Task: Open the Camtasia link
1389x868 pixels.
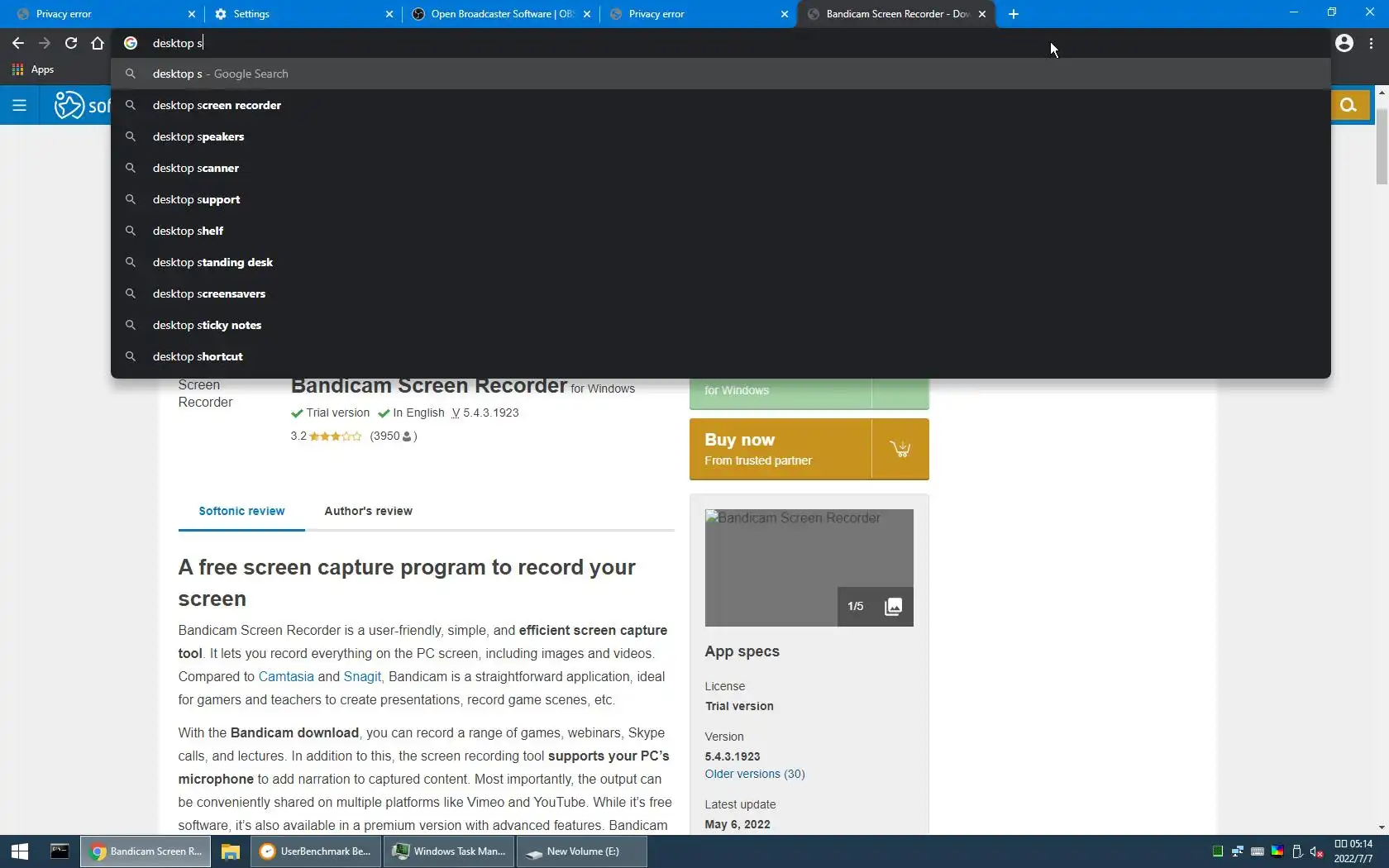Action: click(x=286, y=676)
